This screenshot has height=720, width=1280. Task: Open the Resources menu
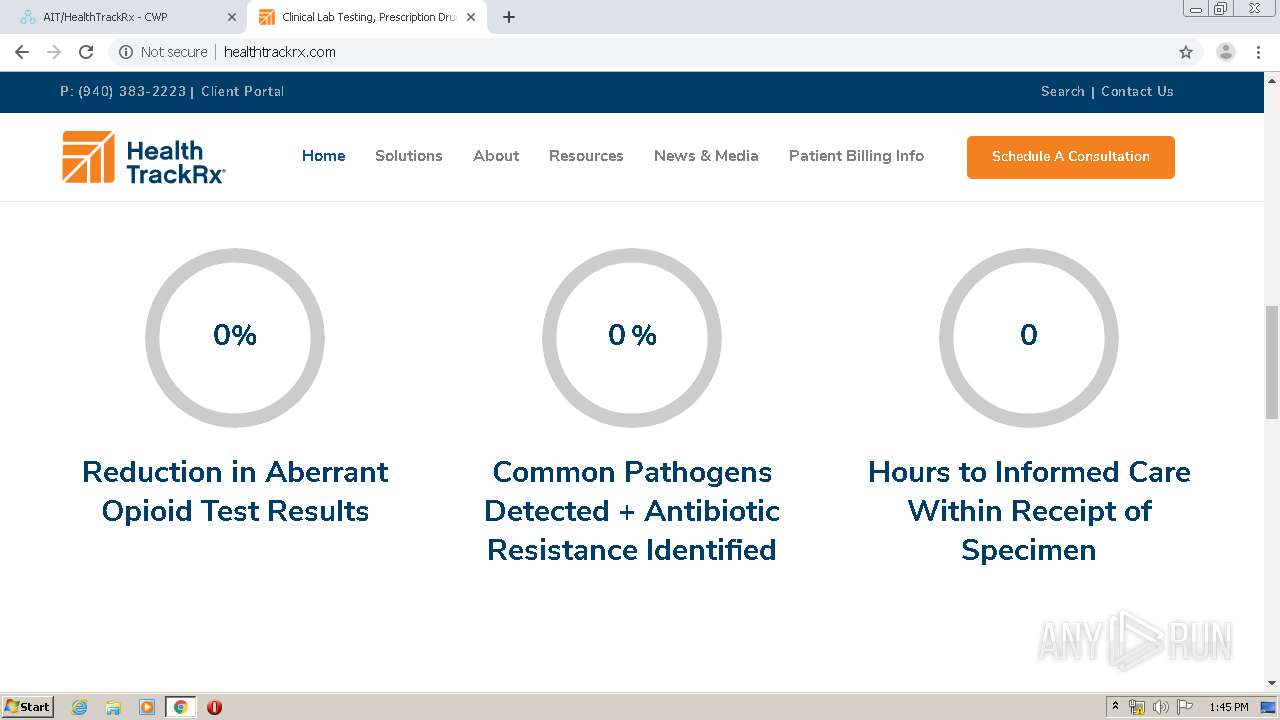tap(586, 156)
